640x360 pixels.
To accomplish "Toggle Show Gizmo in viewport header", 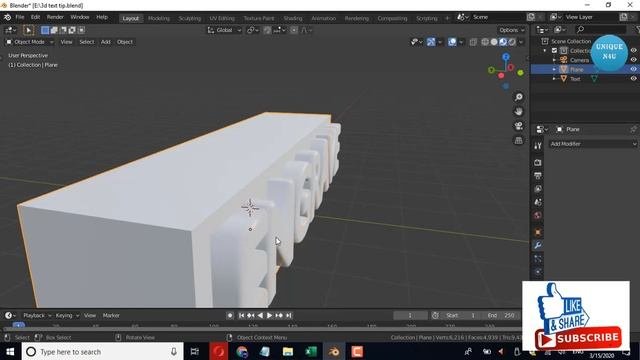I will pos(431,42).
